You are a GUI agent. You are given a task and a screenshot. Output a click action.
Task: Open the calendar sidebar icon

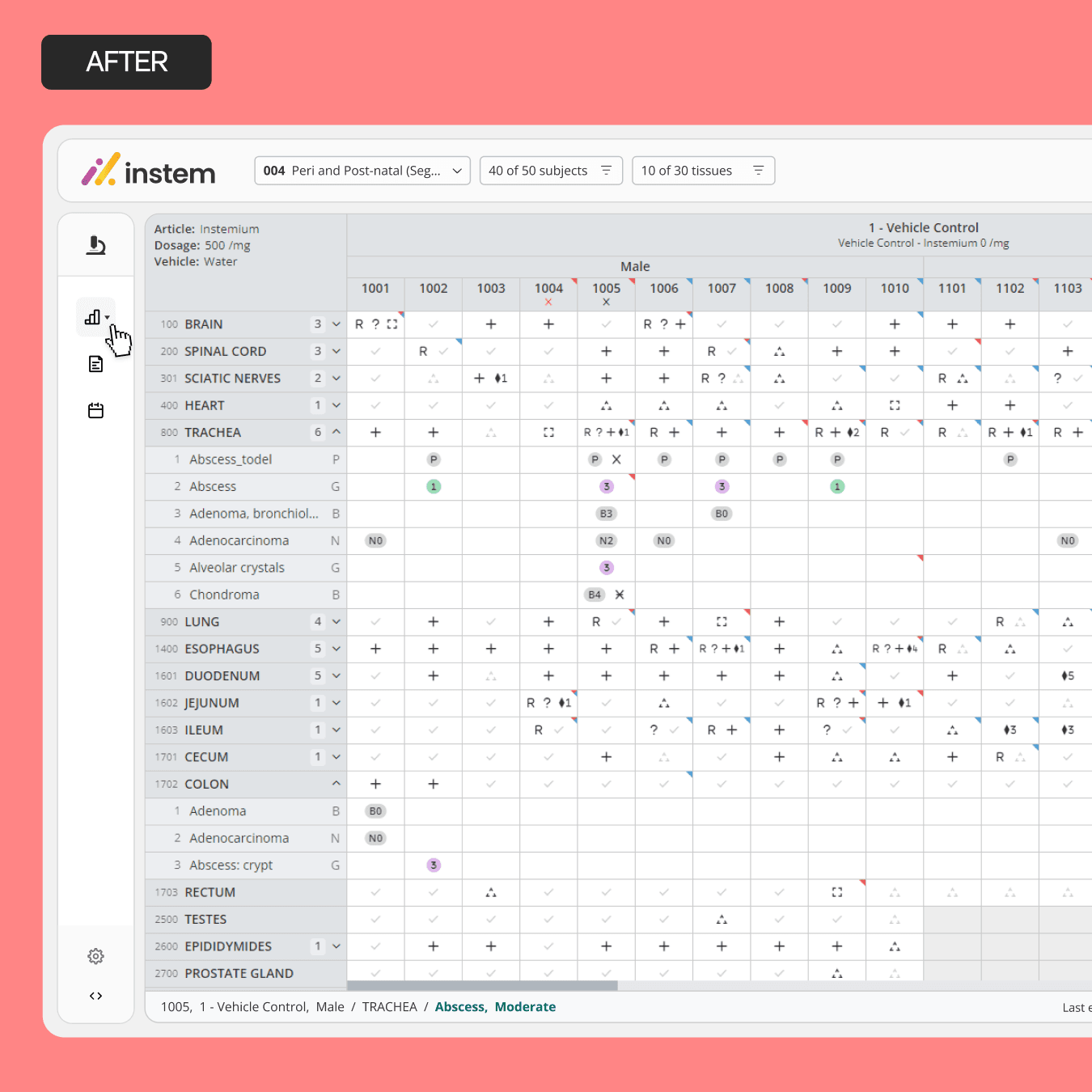(95, 411)
